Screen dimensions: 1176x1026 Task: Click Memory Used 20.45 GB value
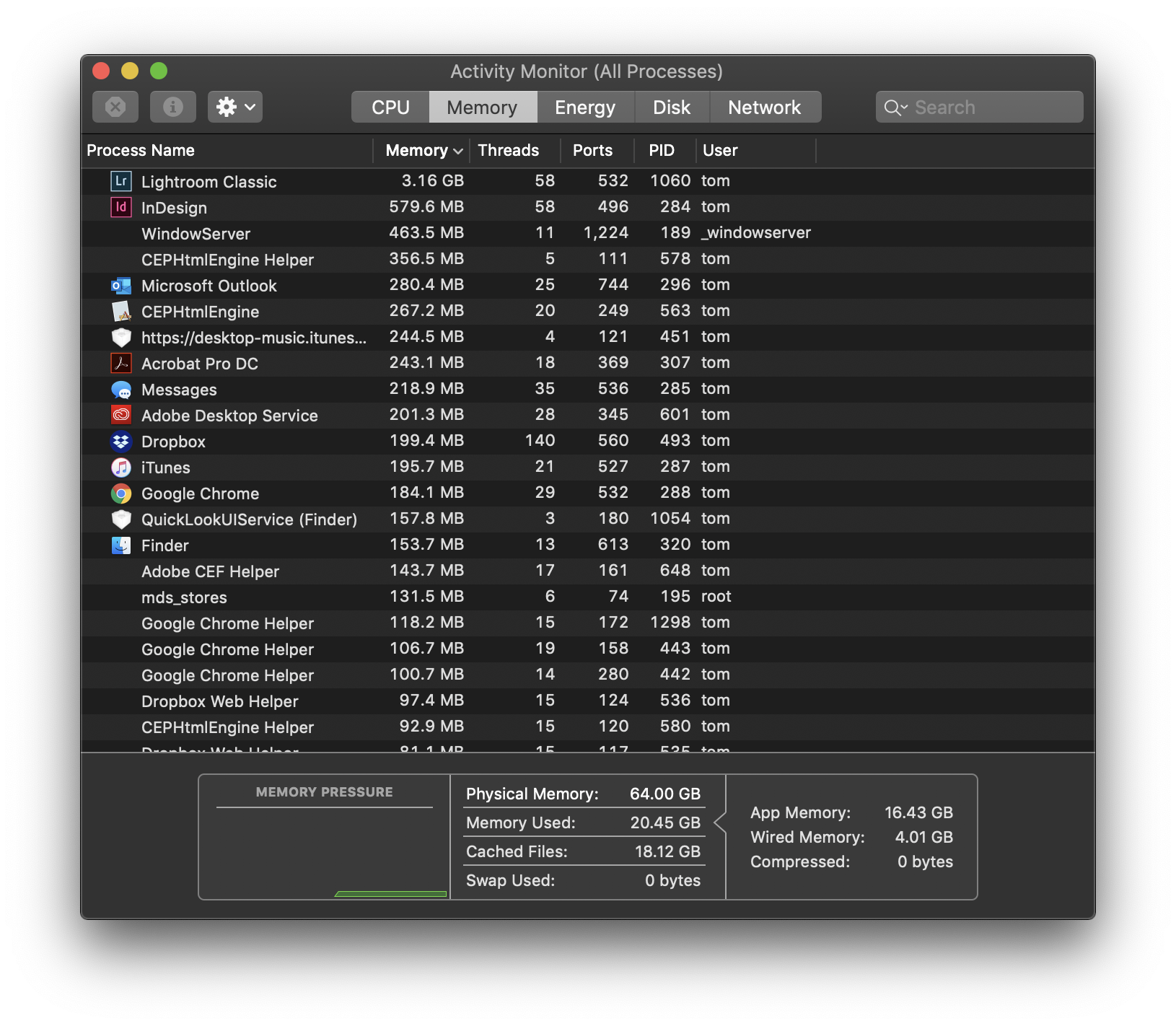(665, 823)
